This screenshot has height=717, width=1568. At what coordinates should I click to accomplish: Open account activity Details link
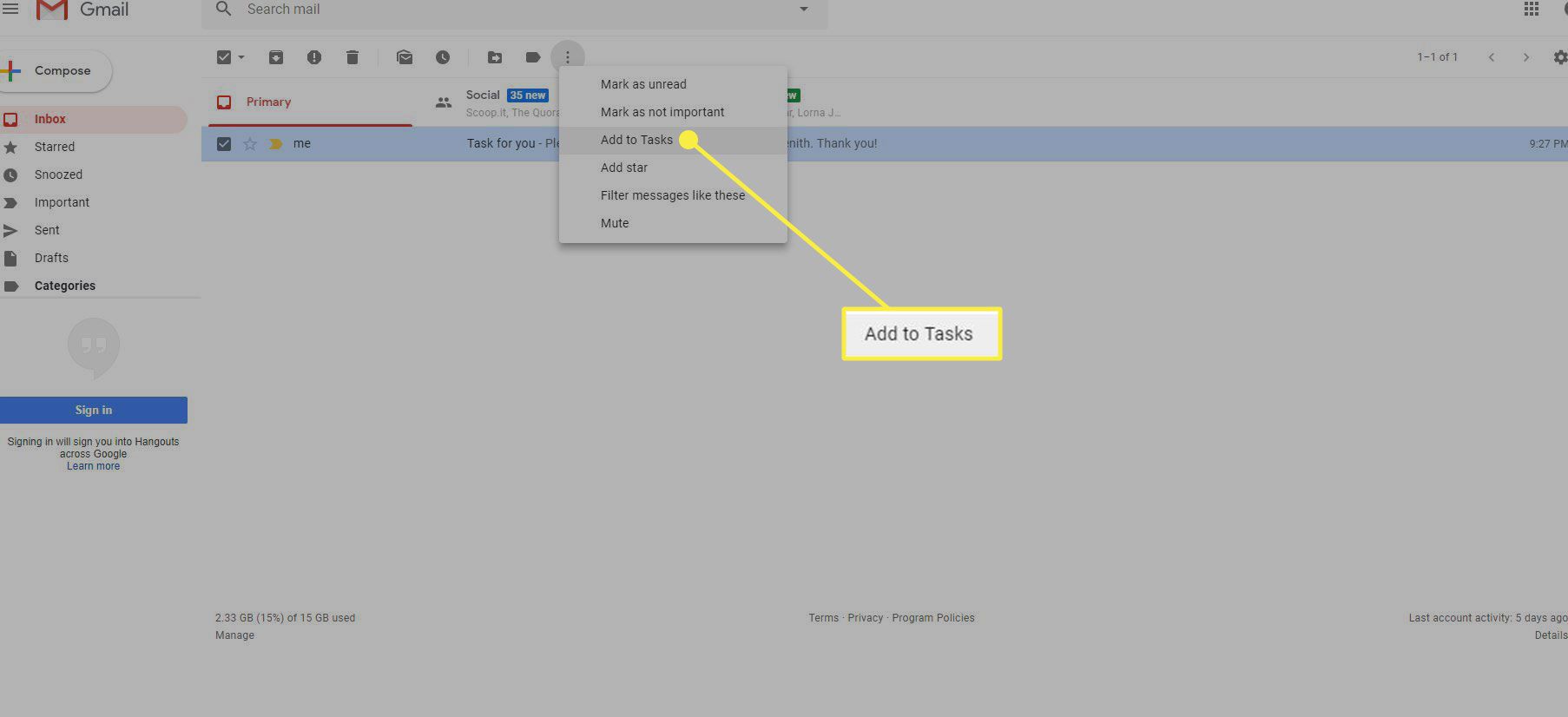pos(1551,635)
